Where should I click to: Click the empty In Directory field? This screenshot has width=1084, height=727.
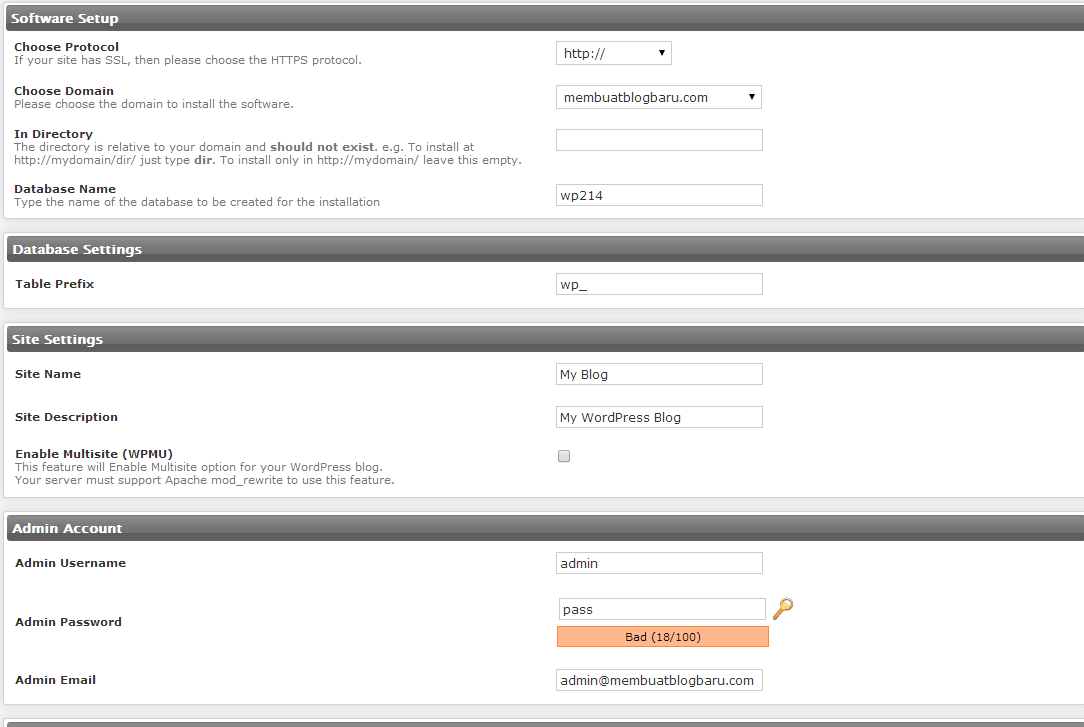click(x=659, y=140)
